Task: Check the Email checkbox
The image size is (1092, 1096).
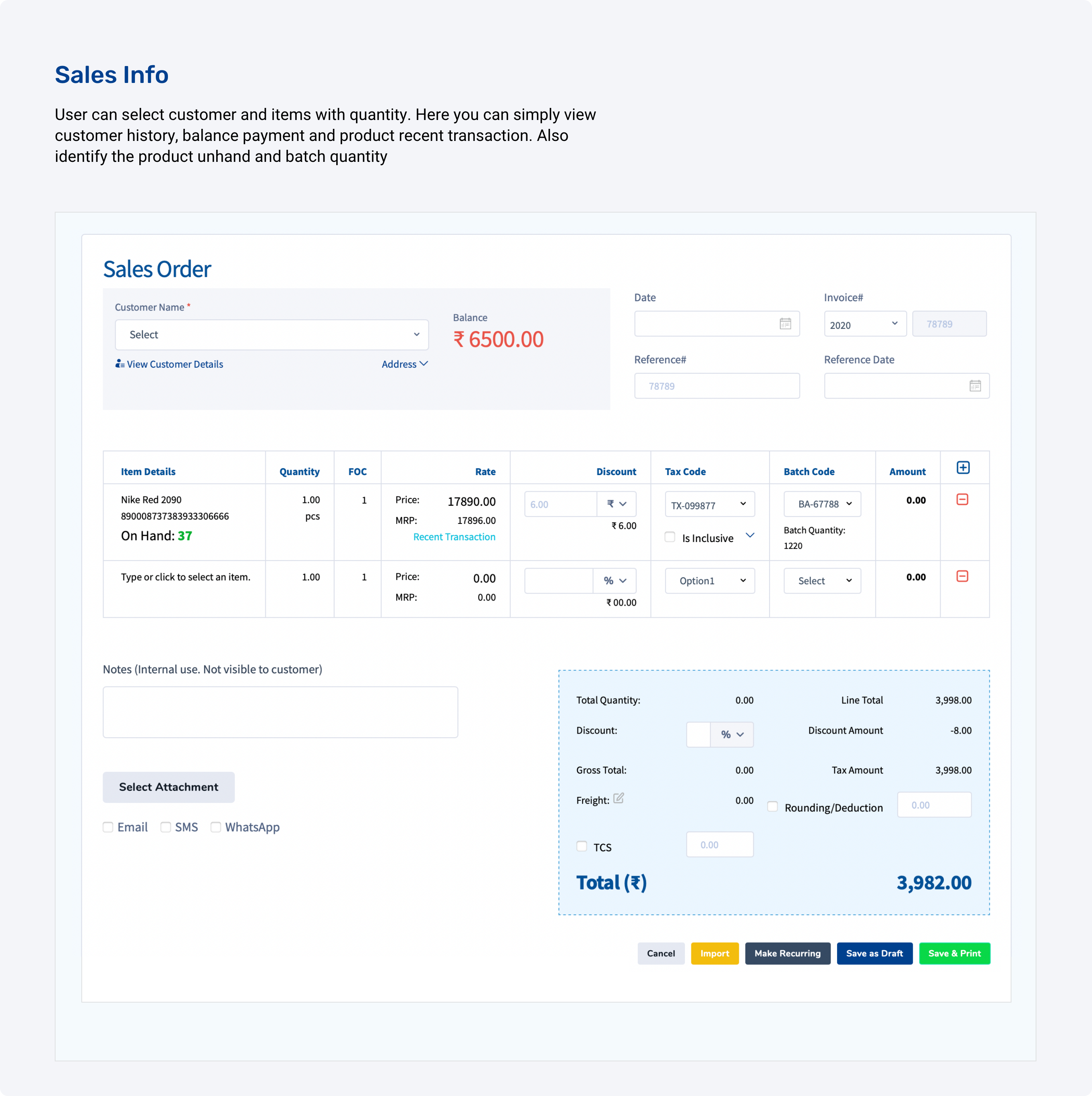Action: pyautogui.click(x=108, y=827)
